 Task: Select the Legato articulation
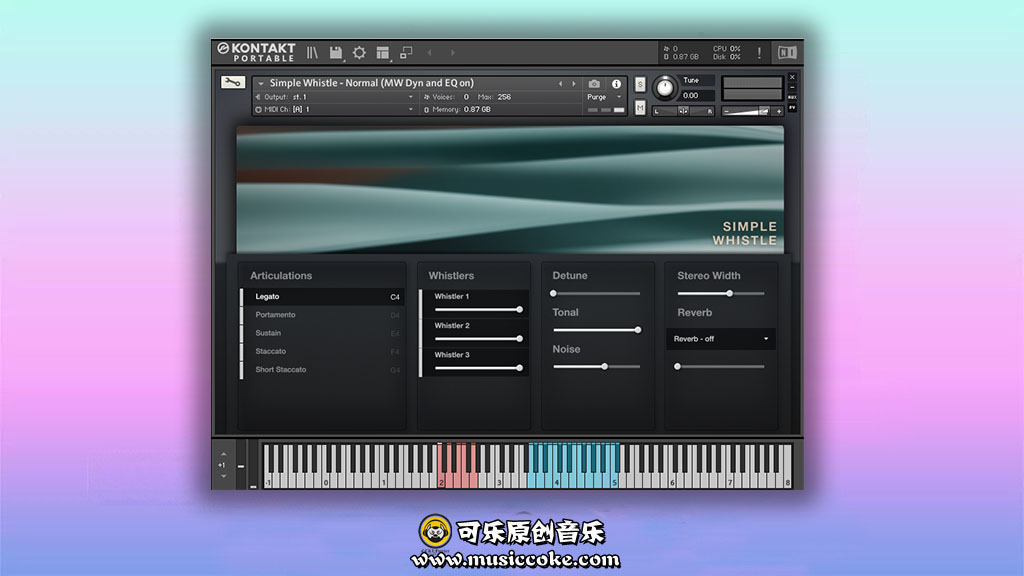tap(323, 296)
